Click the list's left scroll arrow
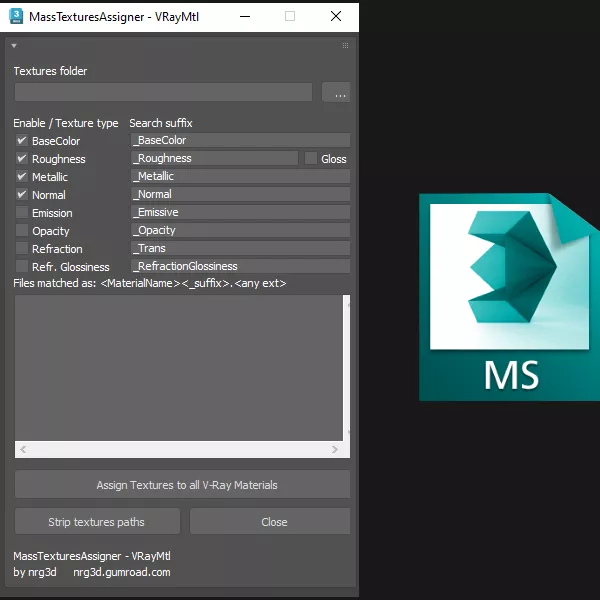Image resolution: width=600 pixels, height=600 pixels. (23, 449)
